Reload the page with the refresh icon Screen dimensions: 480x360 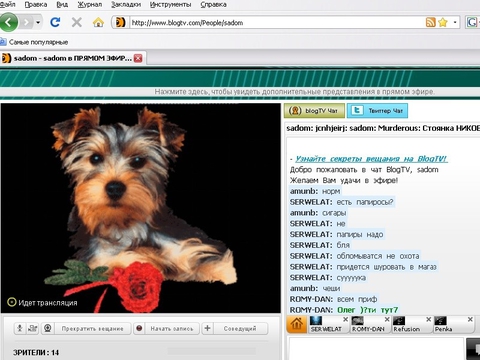[55, 22]
